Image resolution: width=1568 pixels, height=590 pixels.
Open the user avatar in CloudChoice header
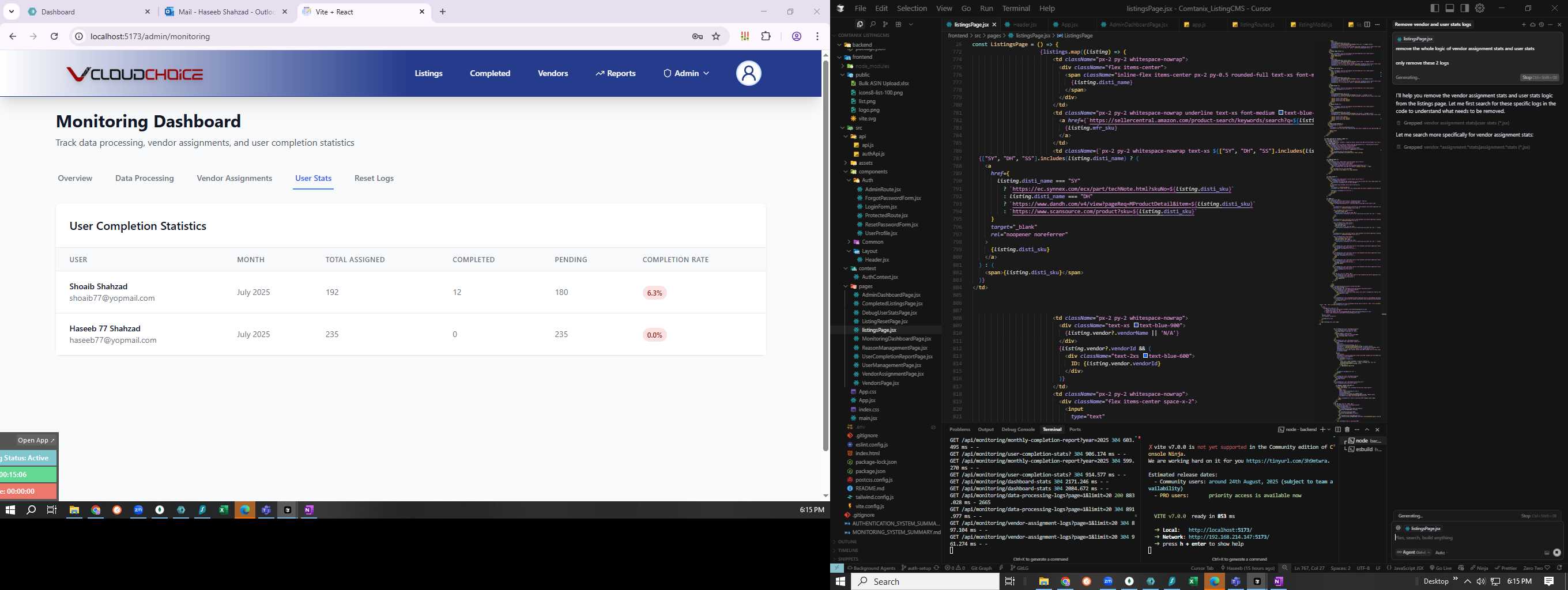749,74
